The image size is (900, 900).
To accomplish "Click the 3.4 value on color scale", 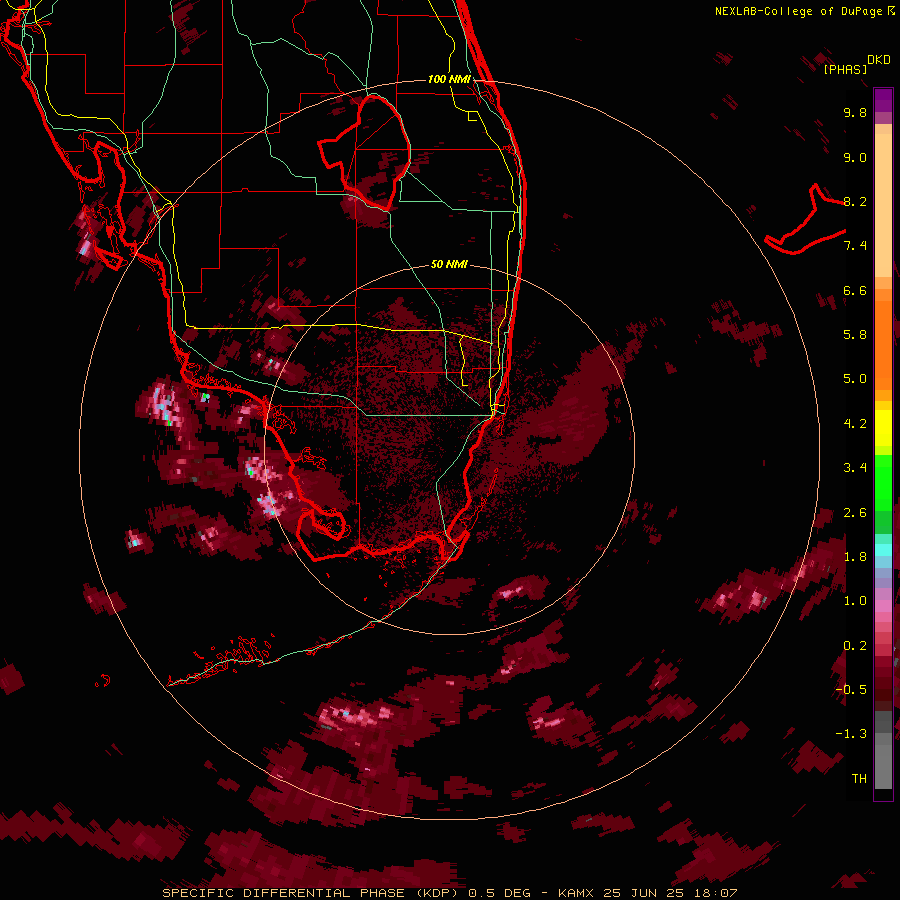I will (x=855, y=468).
